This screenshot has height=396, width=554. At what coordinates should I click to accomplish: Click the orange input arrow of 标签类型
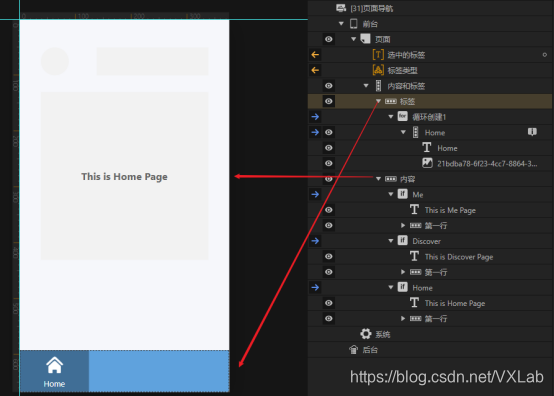[x=315, y=70]
